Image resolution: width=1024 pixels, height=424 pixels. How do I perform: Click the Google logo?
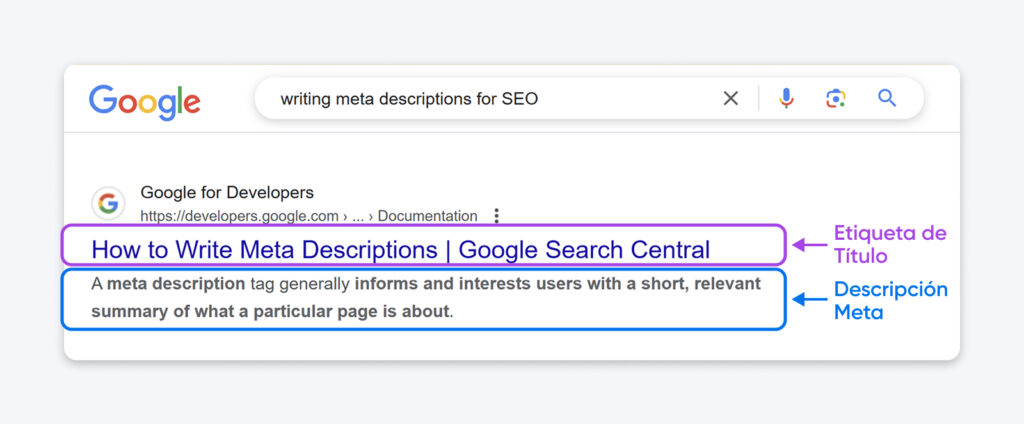(x=144, y=99)
